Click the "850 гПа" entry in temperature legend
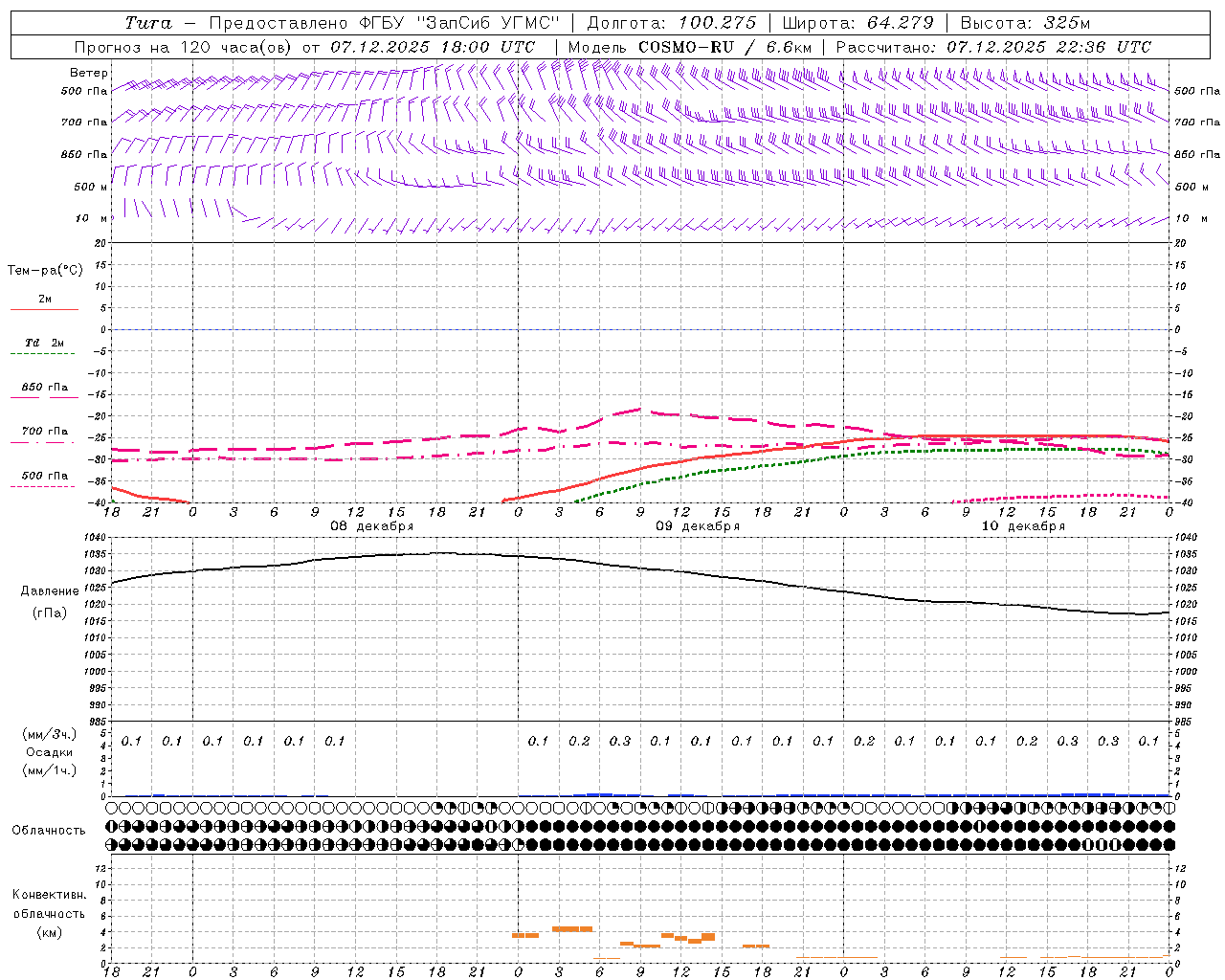Screen dimensions: 1225x980 click(44, 388)
